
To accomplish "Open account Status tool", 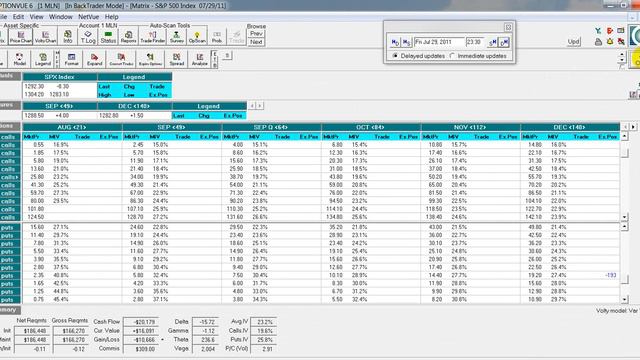I will tap(108, 37).
